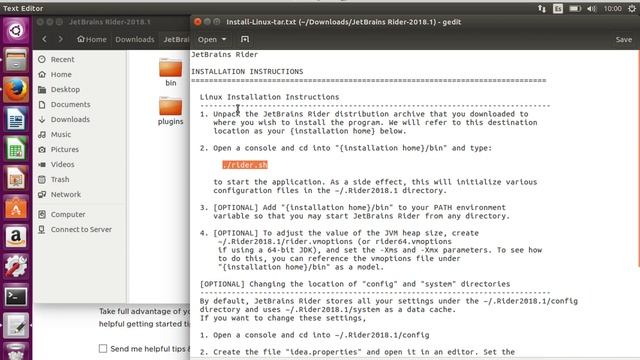640x360 pixels.
Task: Click highlighted ./rider.sh text
Action: (245, 165)
